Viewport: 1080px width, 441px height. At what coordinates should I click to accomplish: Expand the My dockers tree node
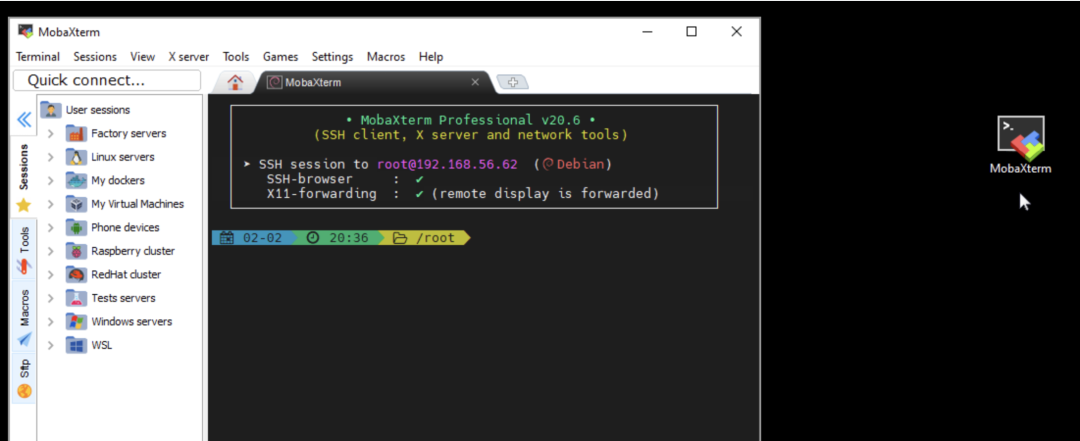coord(50,181)
